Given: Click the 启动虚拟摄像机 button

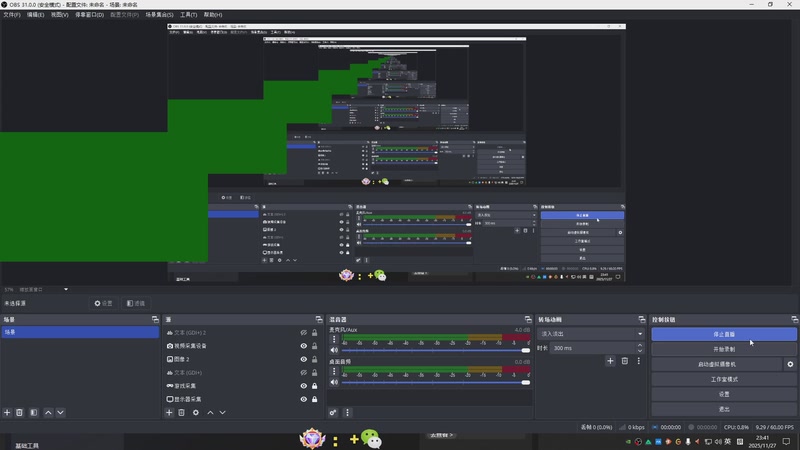Looking at the screenshot, I should [717, 364].
